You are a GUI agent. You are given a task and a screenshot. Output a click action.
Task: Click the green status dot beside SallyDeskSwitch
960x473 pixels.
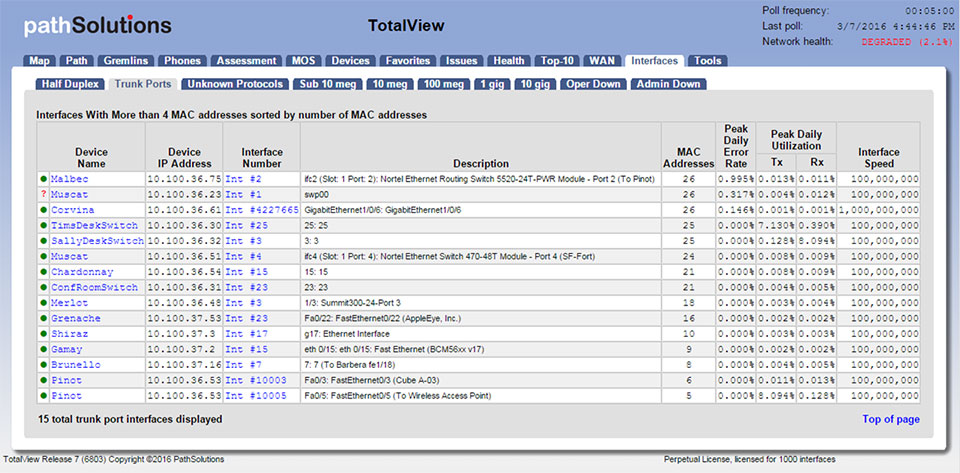(x=43, y=241)
